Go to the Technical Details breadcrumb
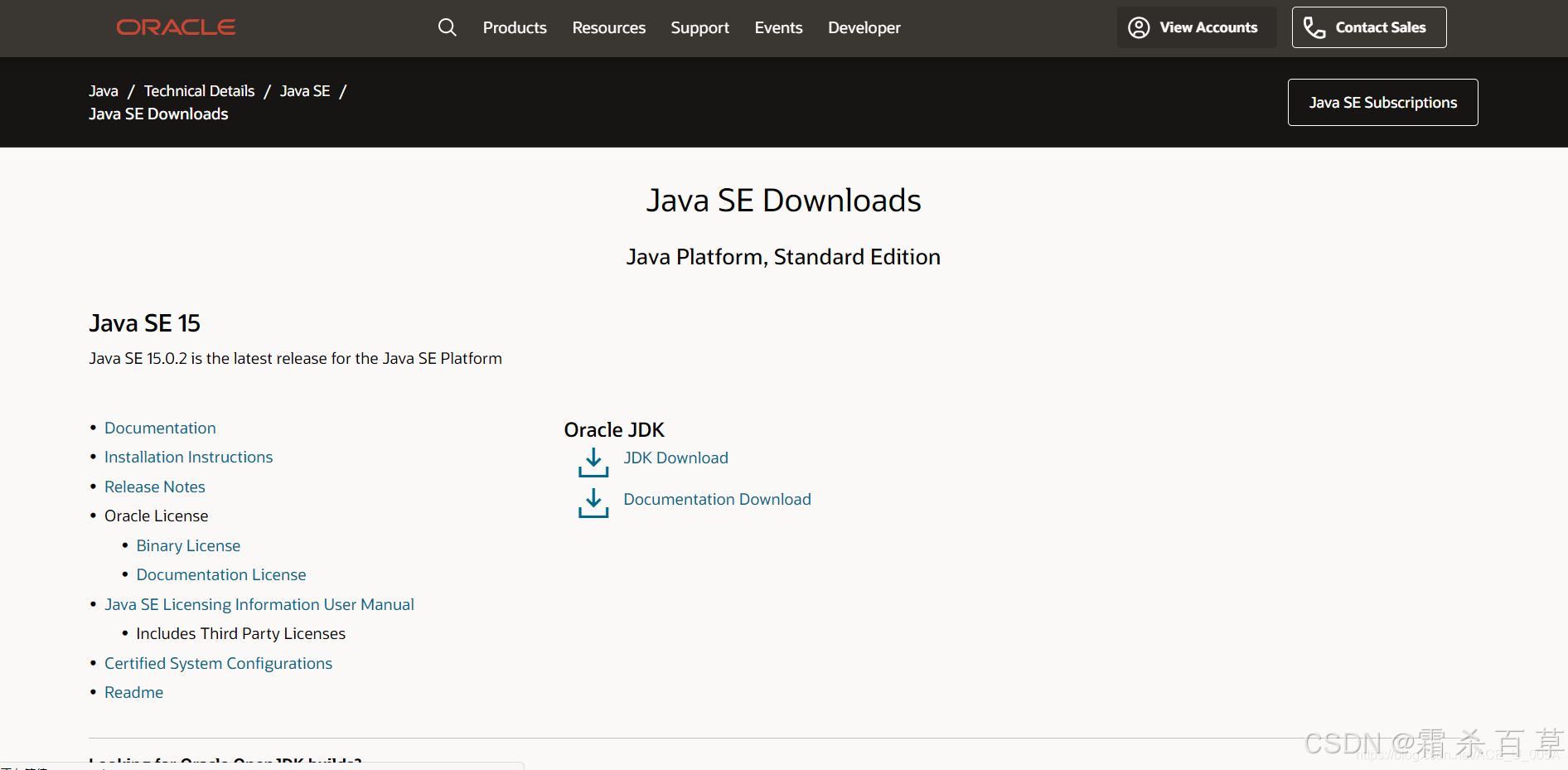This screenshot has width=1568, height=770. click(200, 91)
